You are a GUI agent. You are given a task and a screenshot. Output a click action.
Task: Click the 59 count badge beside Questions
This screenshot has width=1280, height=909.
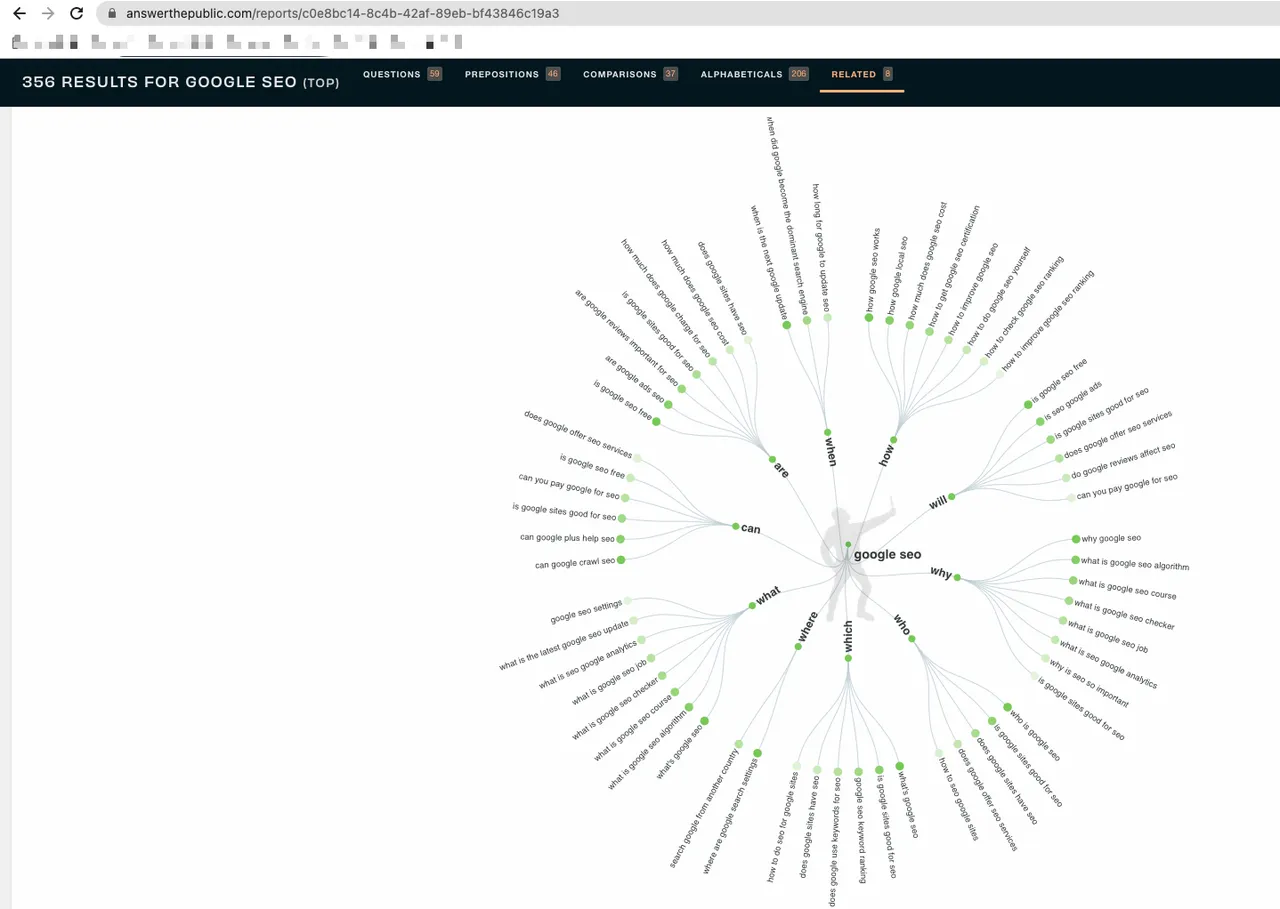point(434,74)
